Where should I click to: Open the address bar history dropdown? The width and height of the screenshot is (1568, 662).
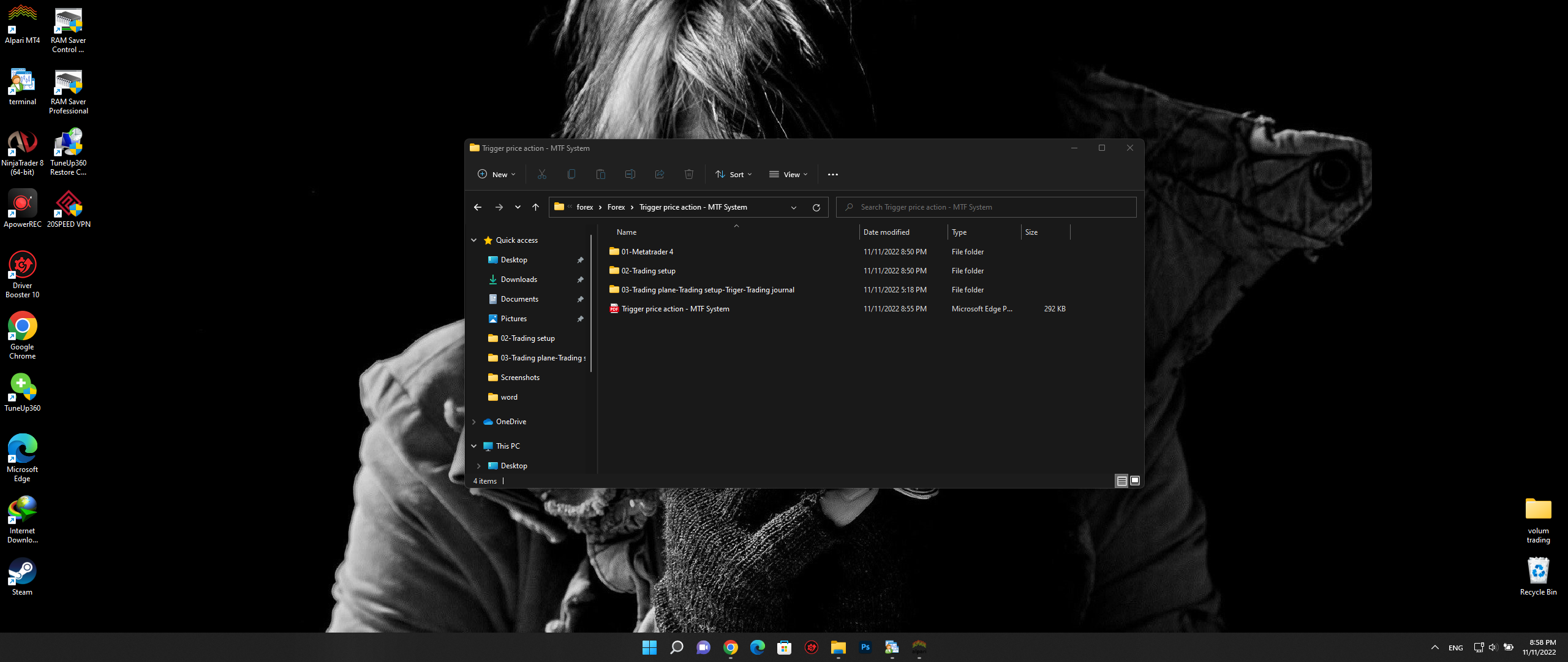tap(794, 208)
